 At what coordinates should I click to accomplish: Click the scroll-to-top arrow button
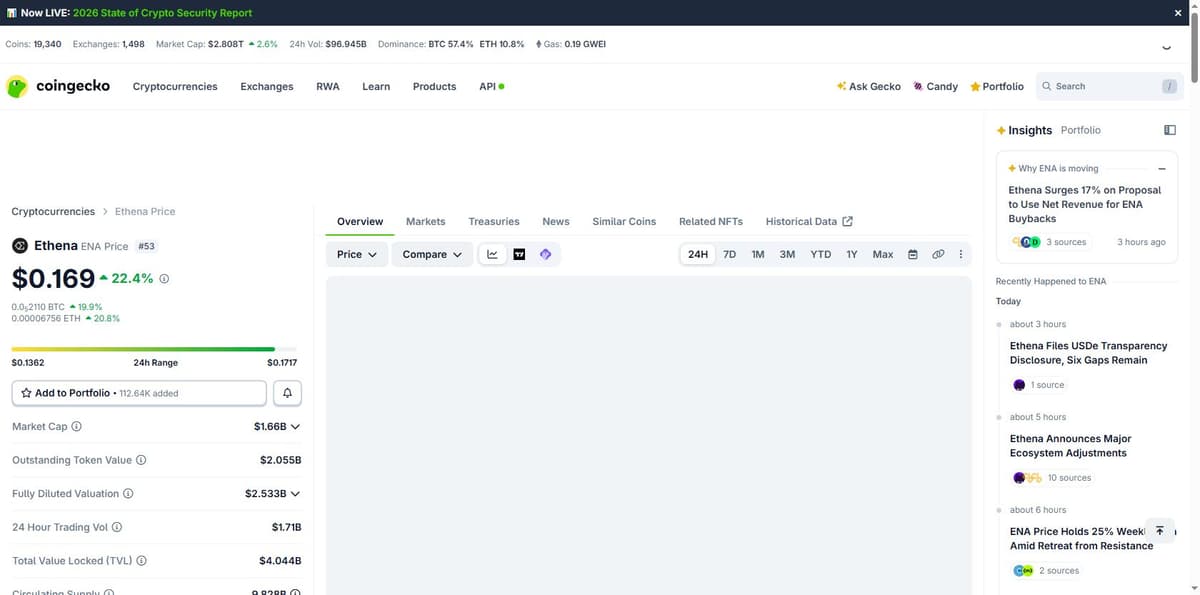1159,531
